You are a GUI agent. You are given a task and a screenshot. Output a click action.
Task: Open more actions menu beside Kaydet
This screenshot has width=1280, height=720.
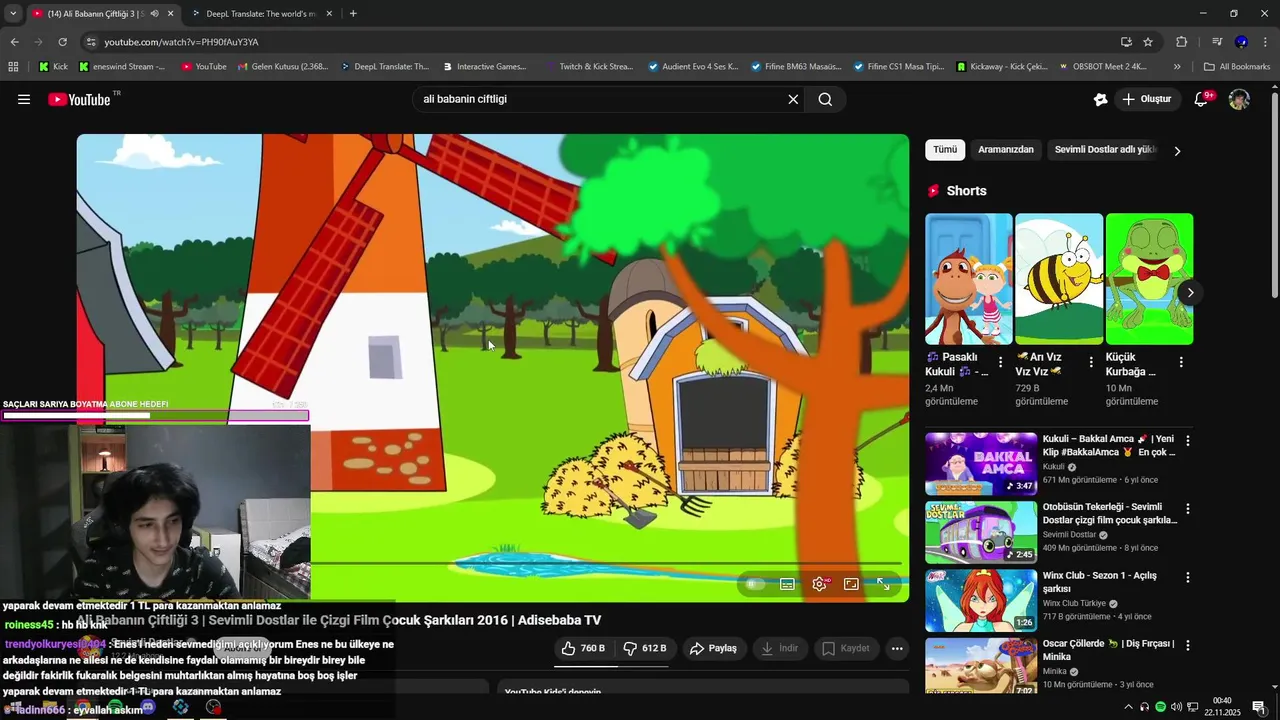pyautogui.click(x=897, y=648)
